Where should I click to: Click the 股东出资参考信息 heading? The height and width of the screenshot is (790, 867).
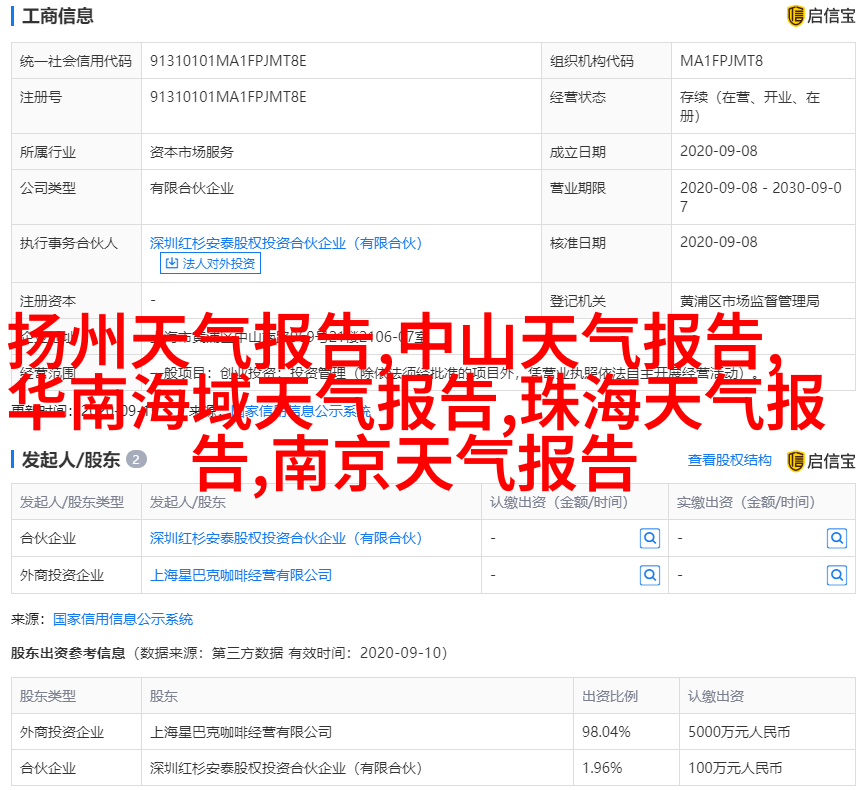(68, 653)
